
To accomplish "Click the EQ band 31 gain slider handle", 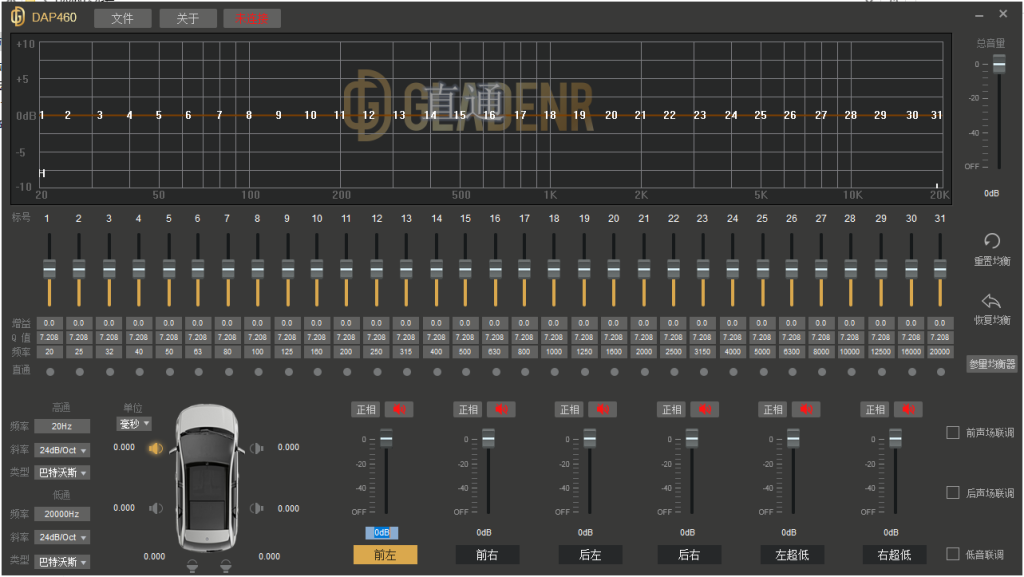I will [940, 269].
